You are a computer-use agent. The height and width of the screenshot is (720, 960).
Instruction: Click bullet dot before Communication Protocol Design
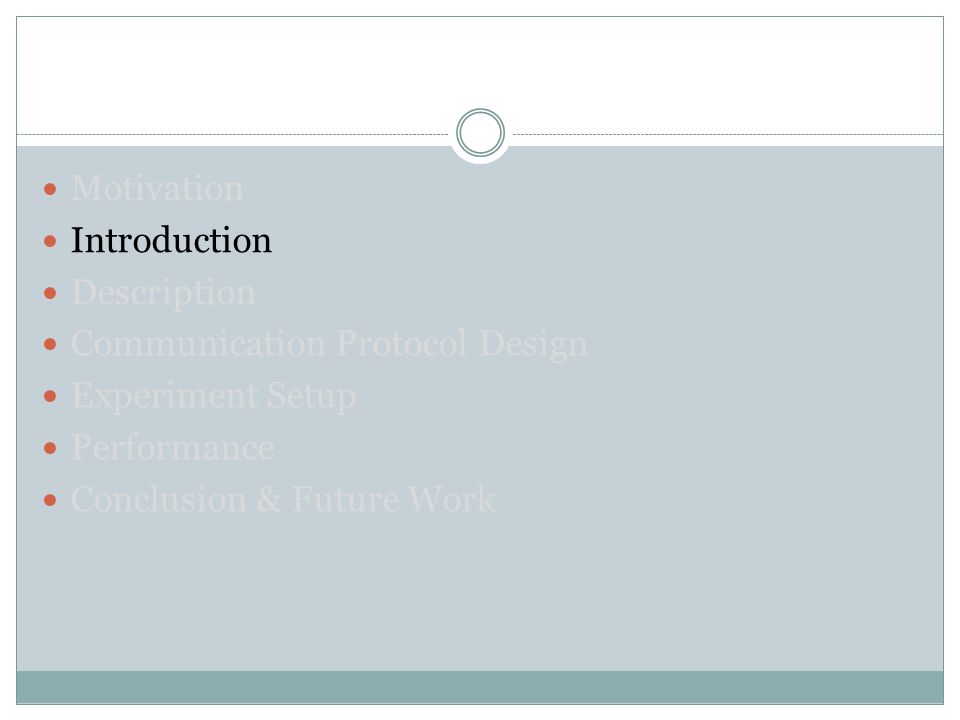[50, 345]
